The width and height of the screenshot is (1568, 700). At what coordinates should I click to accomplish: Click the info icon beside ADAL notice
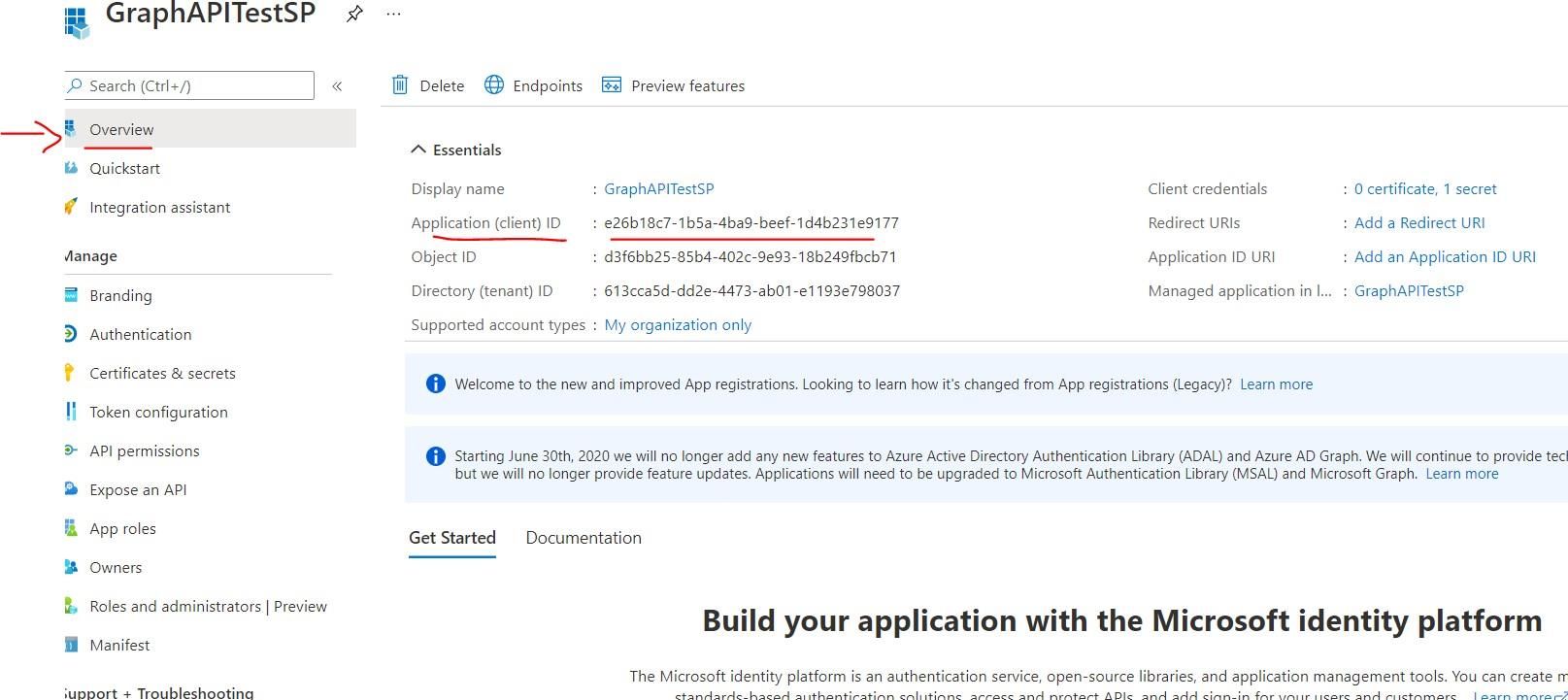coord(436,456)
